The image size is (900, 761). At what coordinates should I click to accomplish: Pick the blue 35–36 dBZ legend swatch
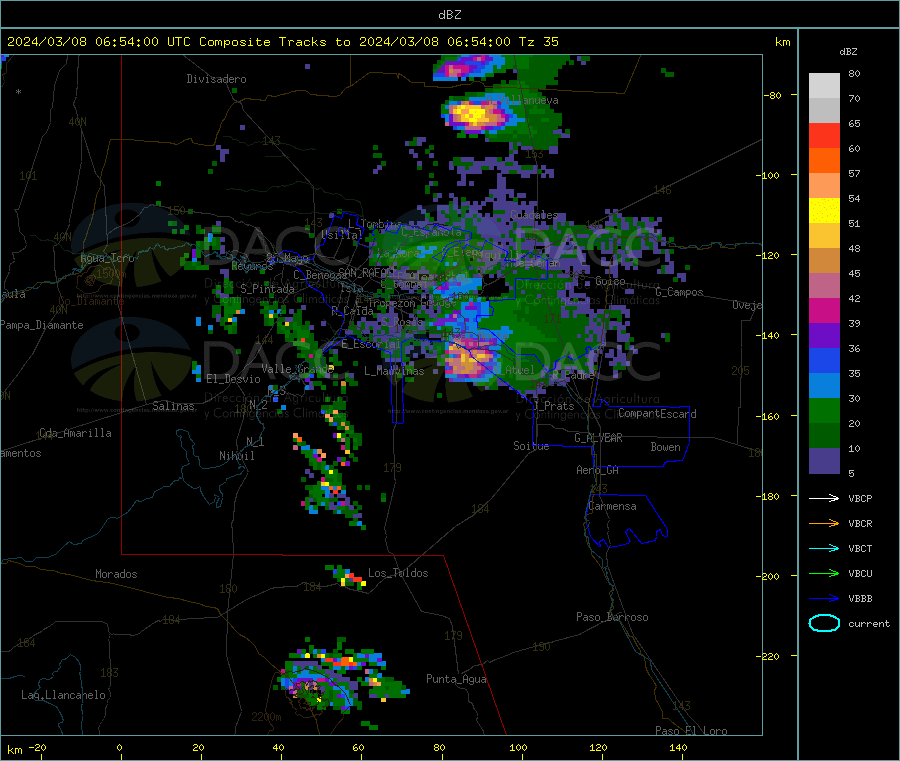coord(824,360)
